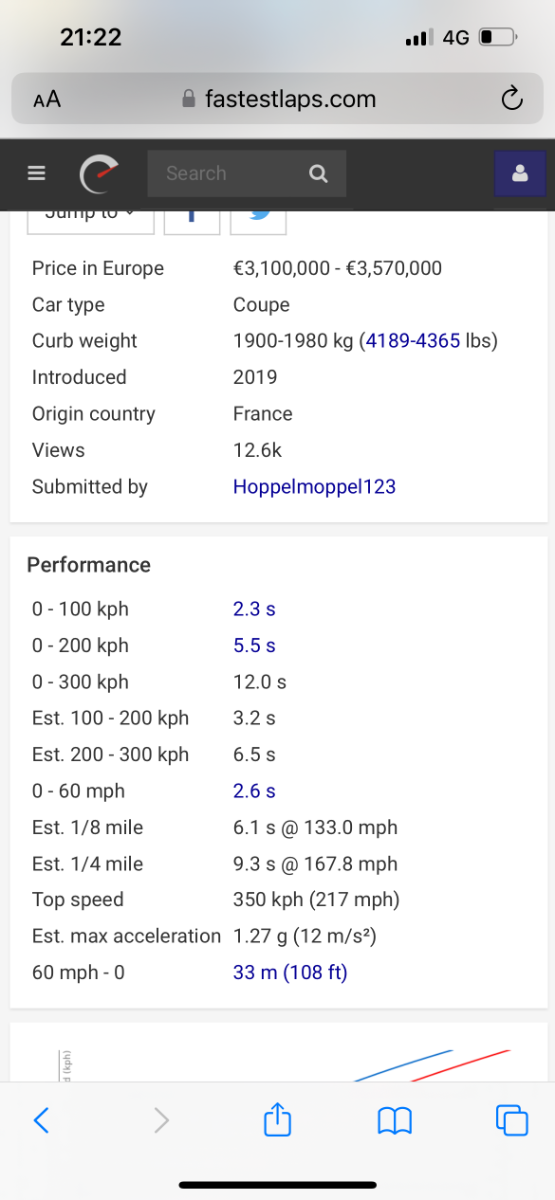This screenshot has width=555, height=1200.
Task: Open Safari bookmarks book icon
Action: [x=395, y=1121]
